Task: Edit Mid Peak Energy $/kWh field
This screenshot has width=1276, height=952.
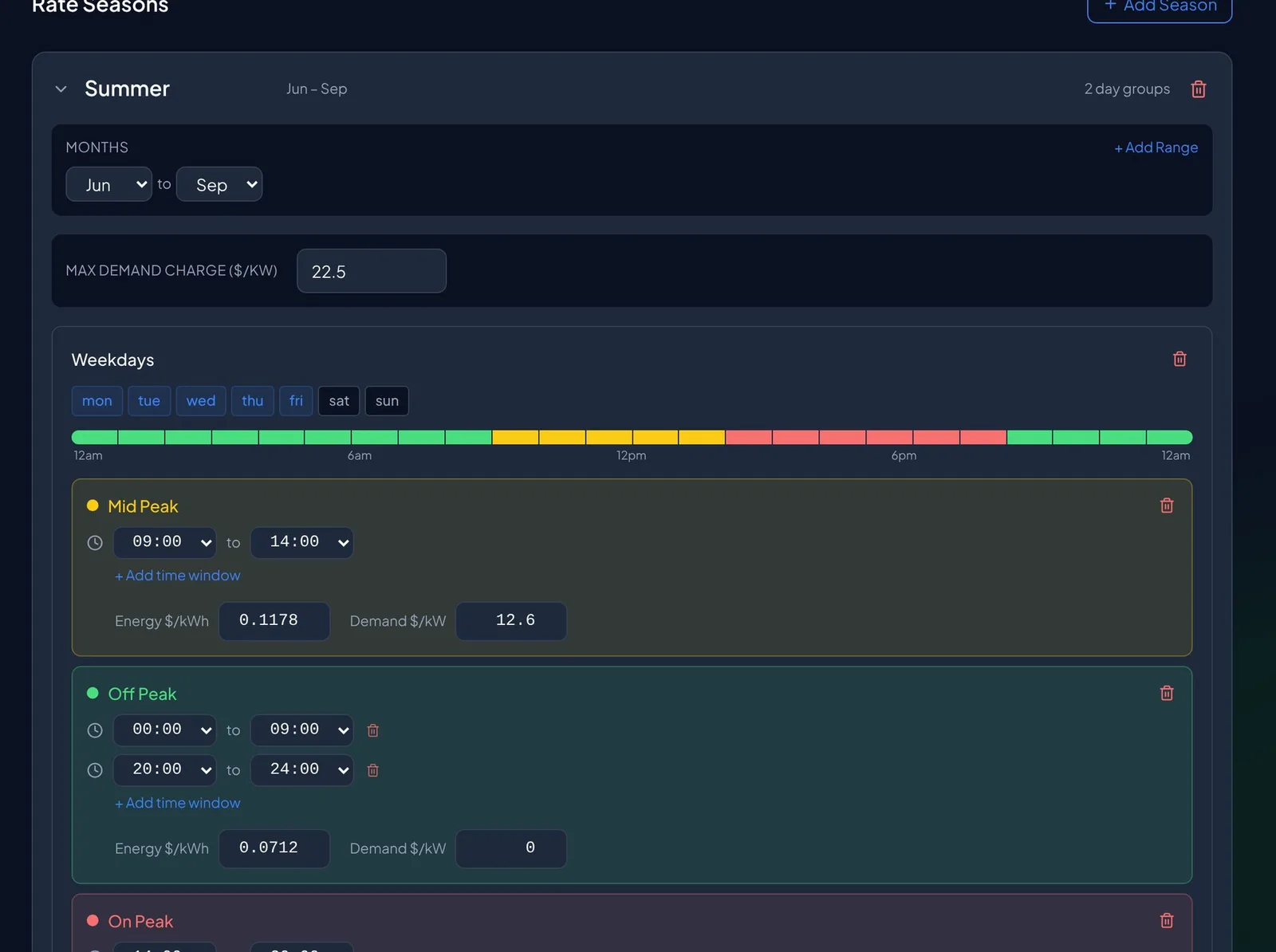Action: tap(274, 621)
